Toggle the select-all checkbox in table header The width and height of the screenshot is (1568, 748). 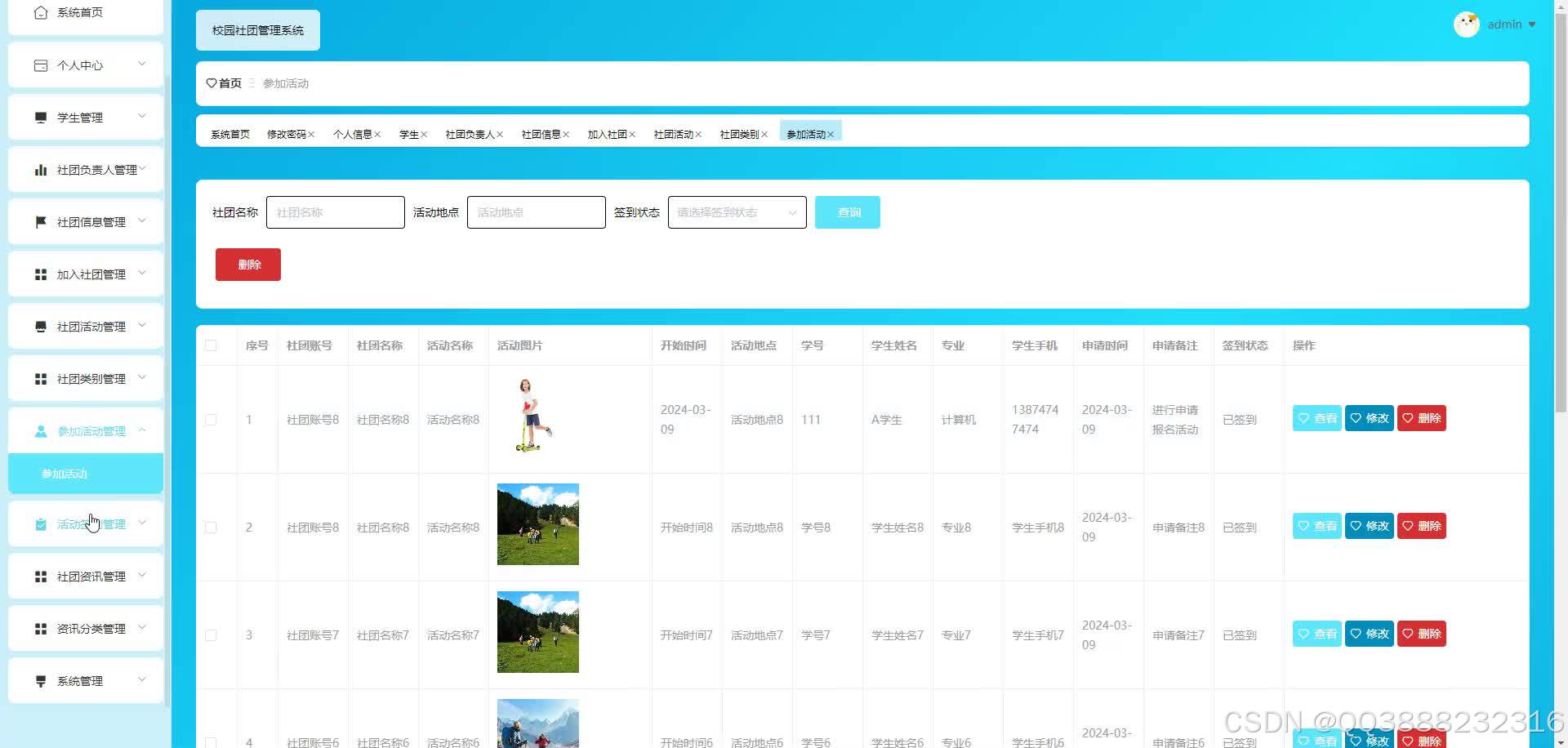pos(211,345)
